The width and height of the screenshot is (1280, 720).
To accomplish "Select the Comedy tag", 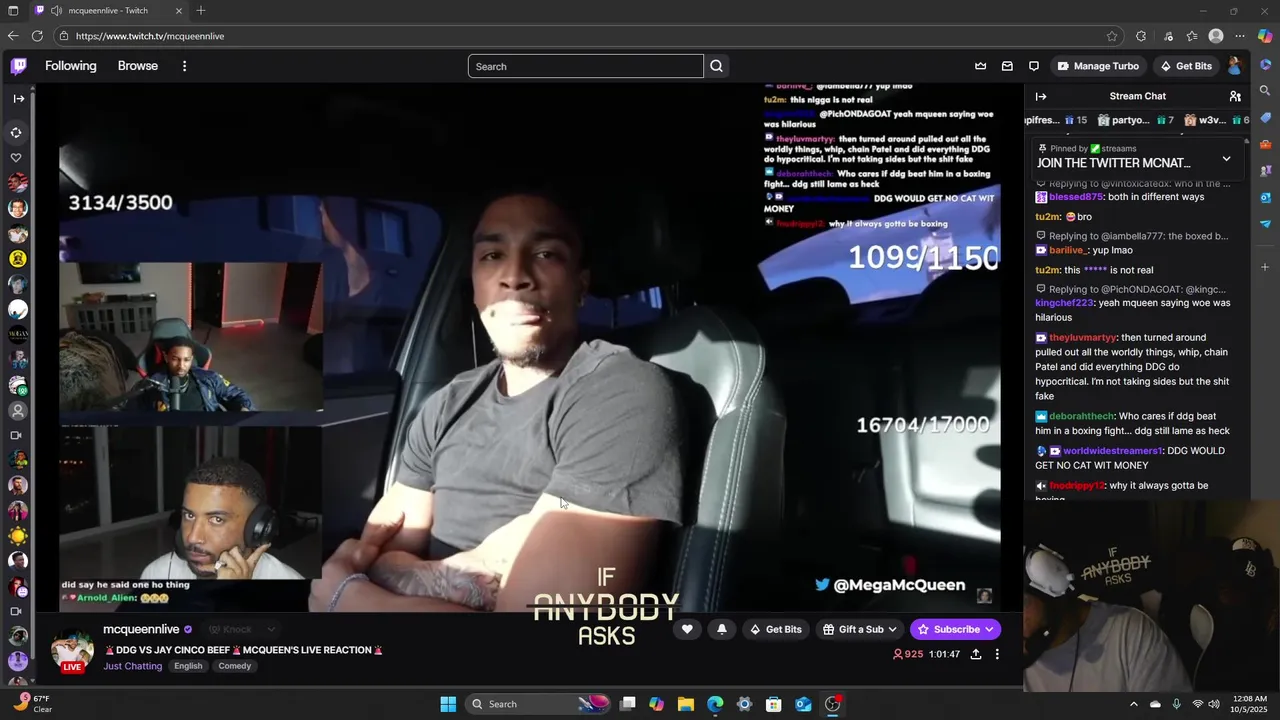I will (235, 666).
